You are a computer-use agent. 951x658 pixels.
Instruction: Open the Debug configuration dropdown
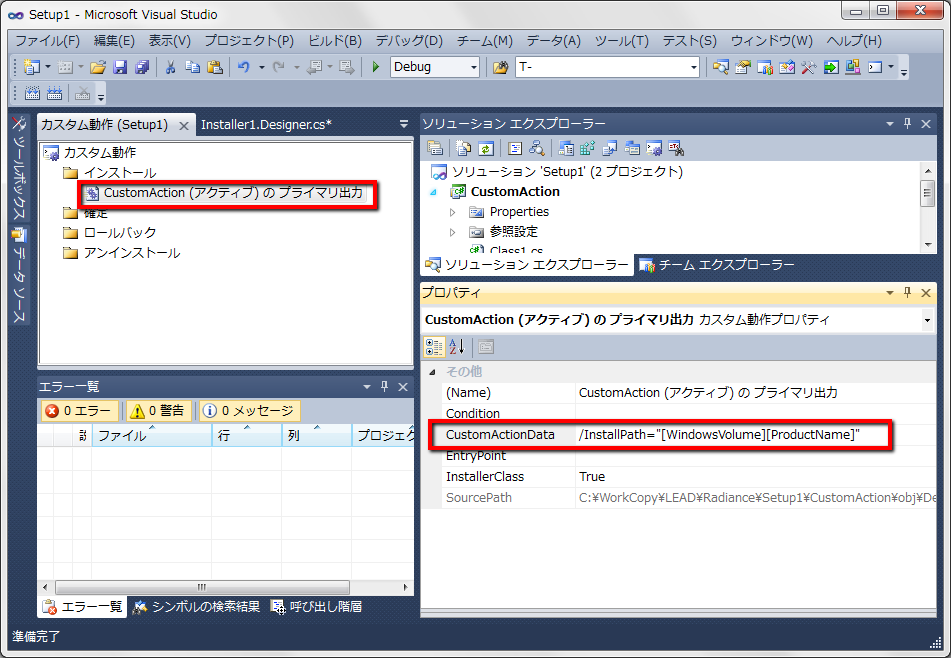474,67
